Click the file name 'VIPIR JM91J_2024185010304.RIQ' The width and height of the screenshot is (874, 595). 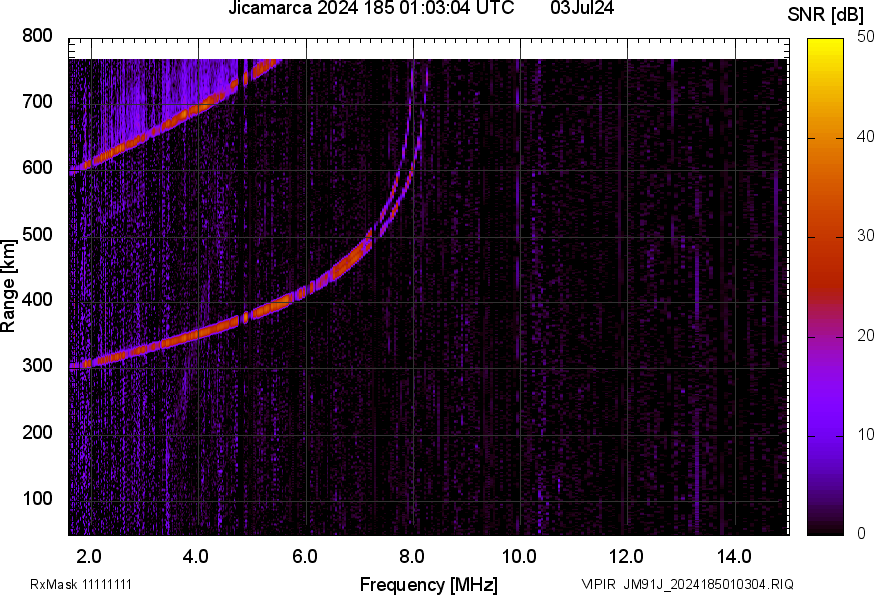(x=687, y=584)
